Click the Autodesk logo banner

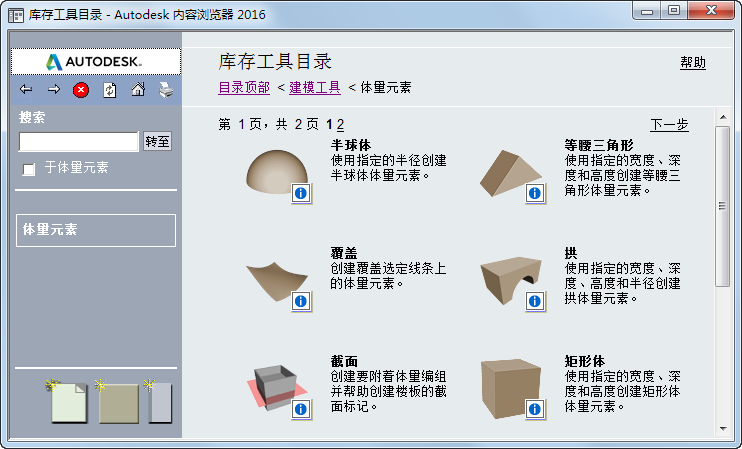pyautogui.click(x=96, y=62)
